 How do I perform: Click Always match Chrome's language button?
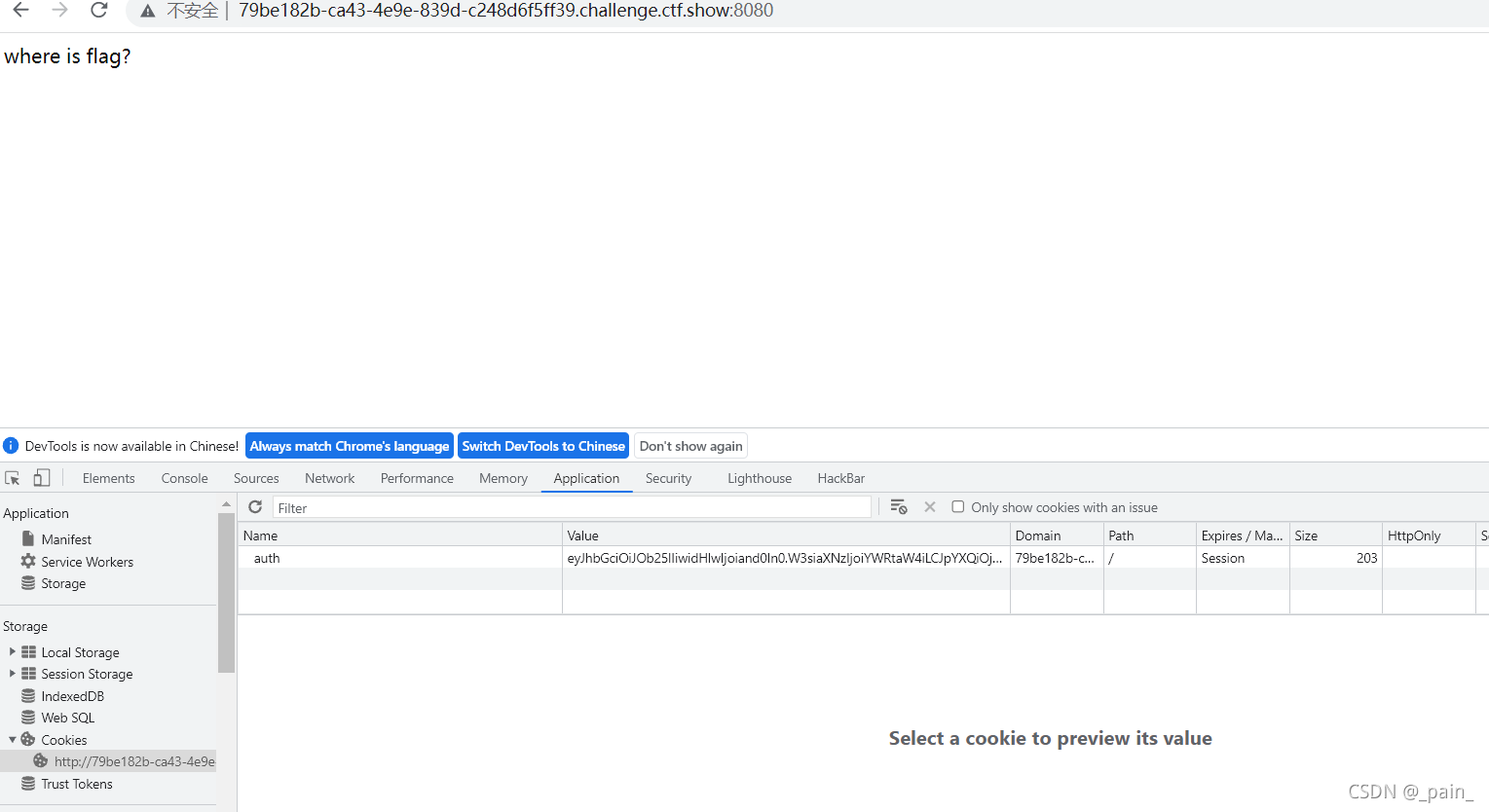(350, 446)
